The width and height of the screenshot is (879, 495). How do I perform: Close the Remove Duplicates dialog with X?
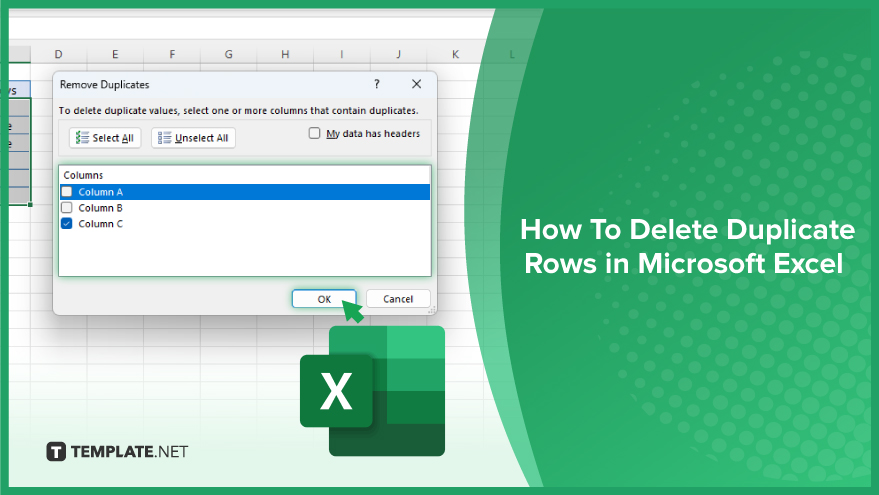(417, 84)
